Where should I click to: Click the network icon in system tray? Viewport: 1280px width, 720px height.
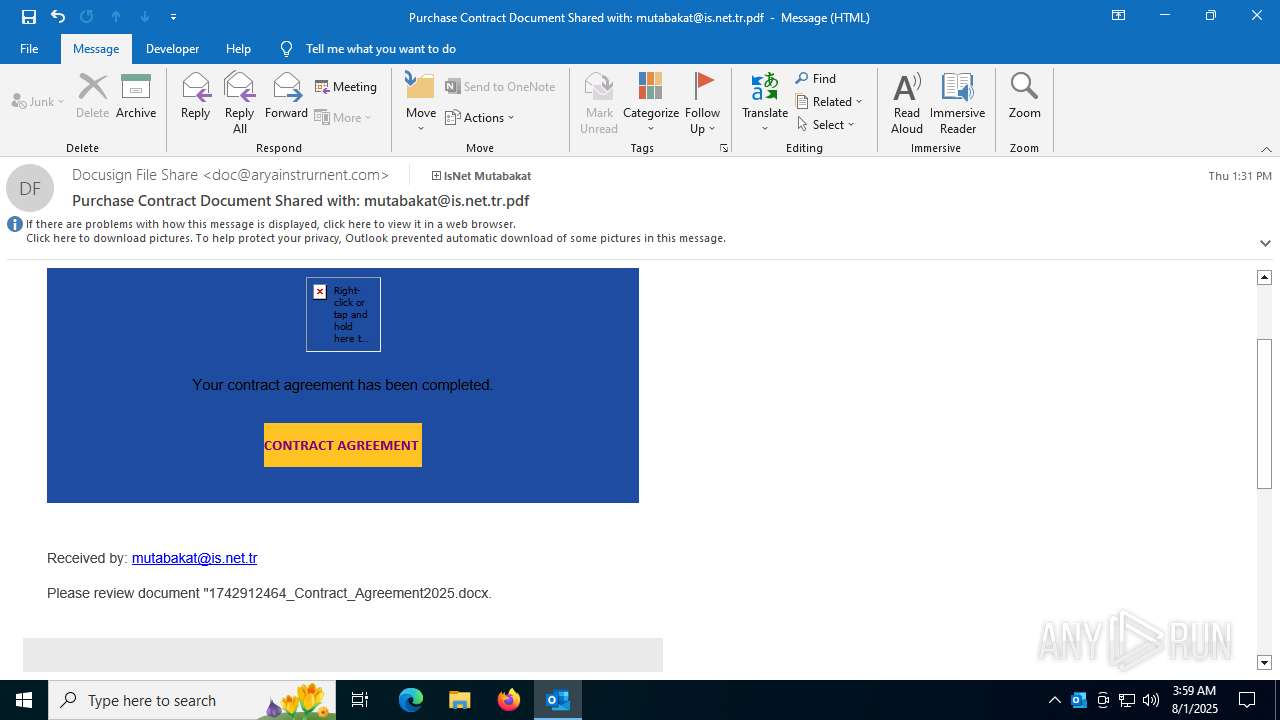pos(1127,700)
